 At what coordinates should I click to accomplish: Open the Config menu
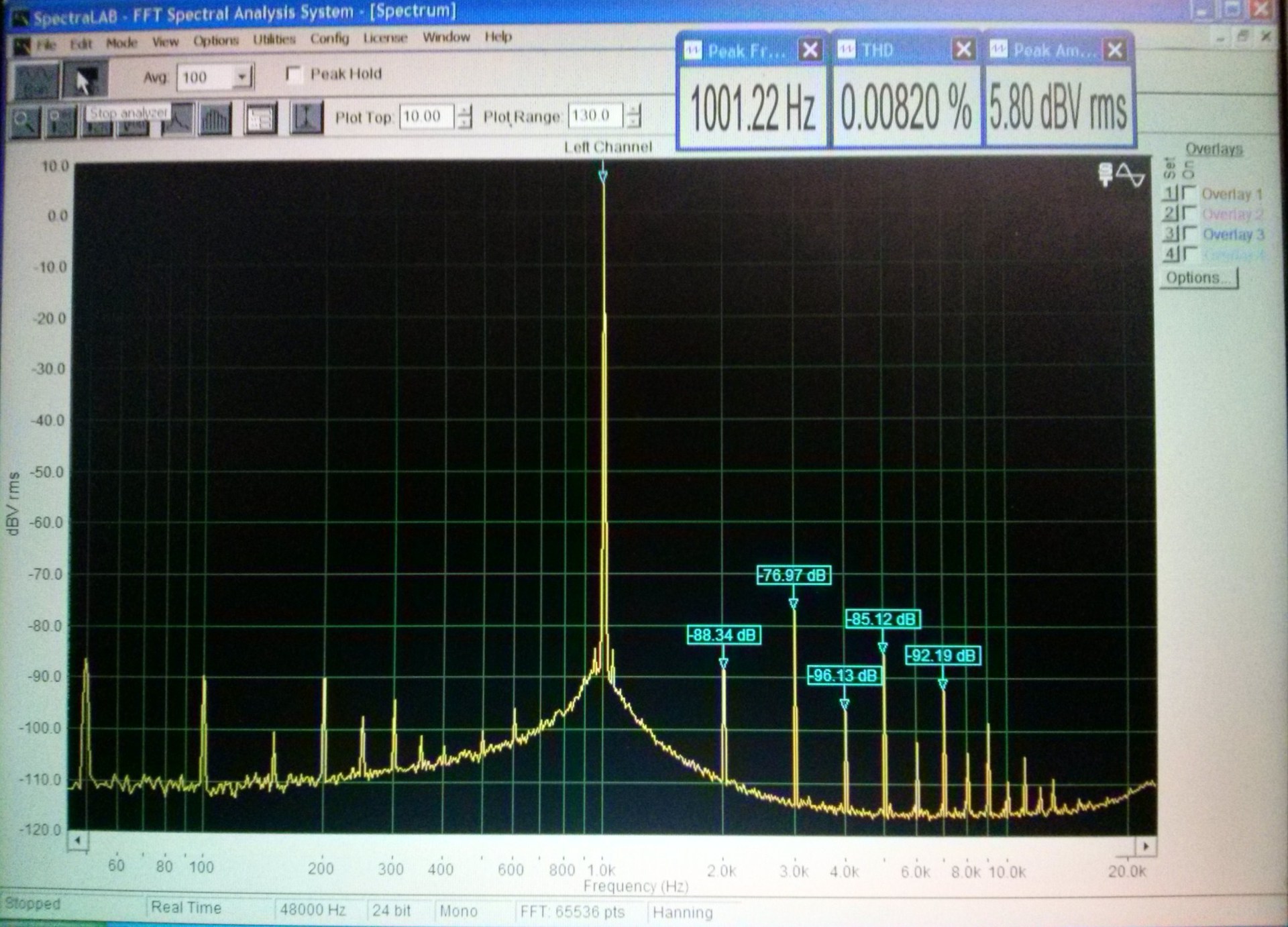pos(329,38)
